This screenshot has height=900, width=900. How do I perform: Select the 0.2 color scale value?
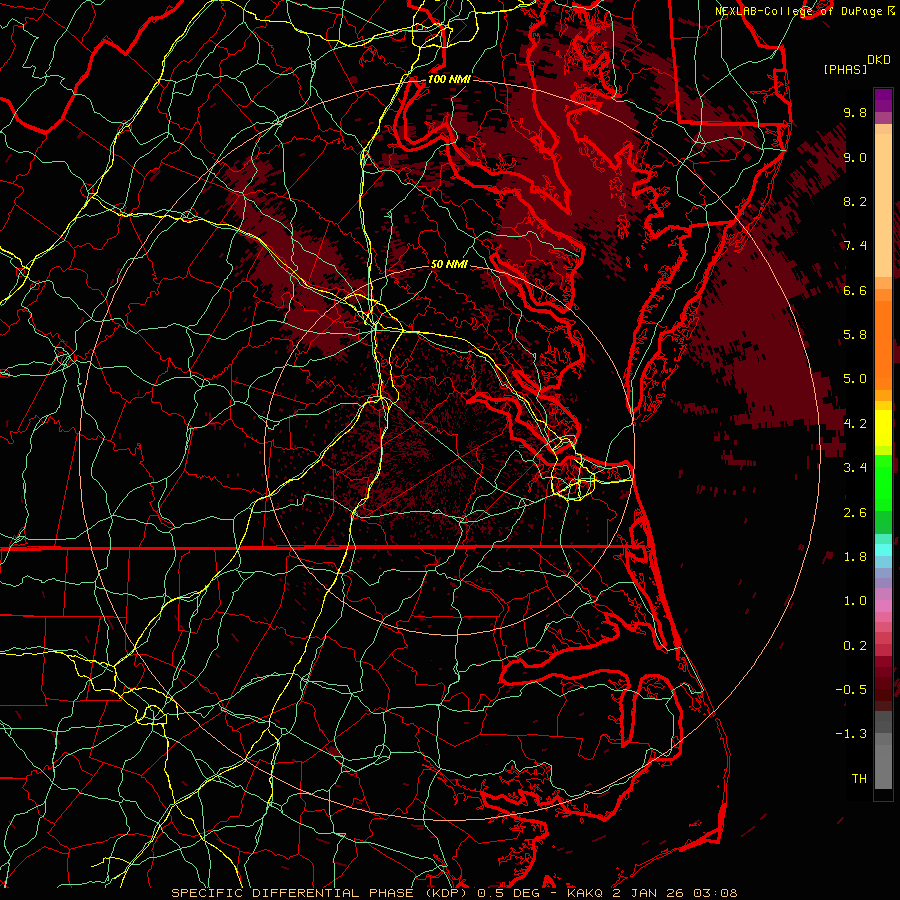(855, 646)
